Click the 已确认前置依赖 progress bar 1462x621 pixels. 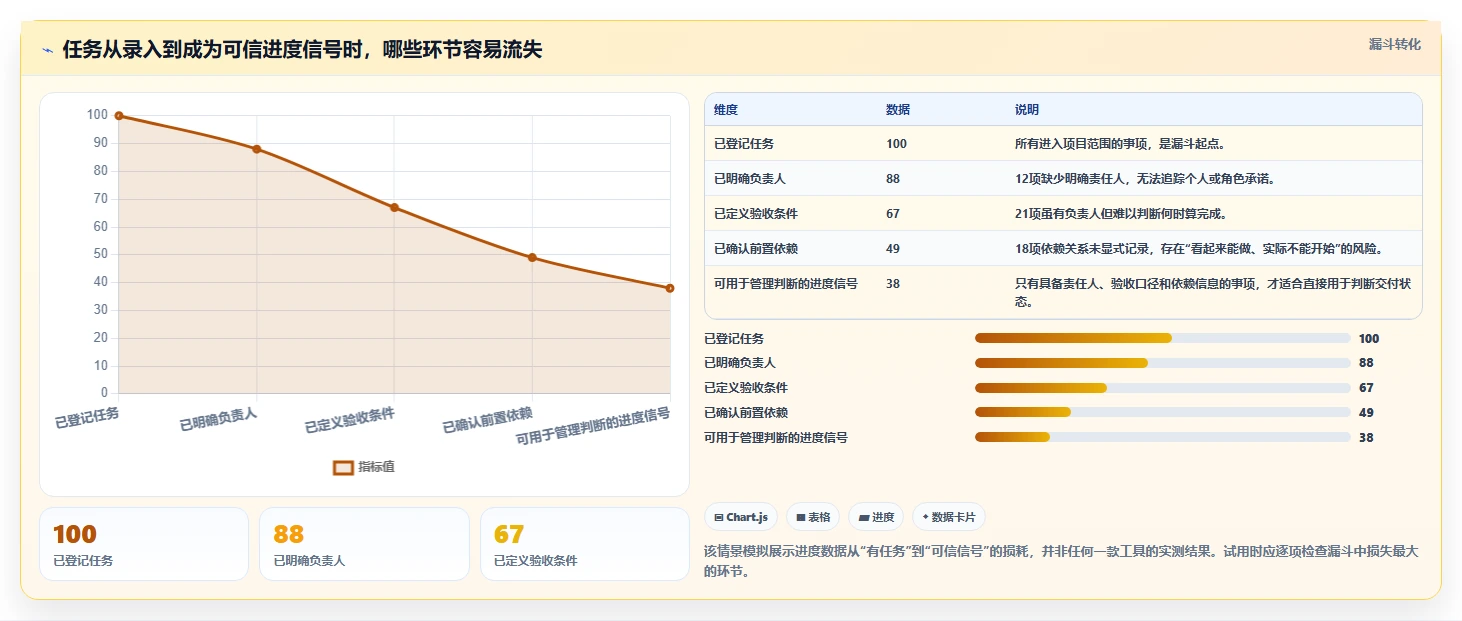1162,412
